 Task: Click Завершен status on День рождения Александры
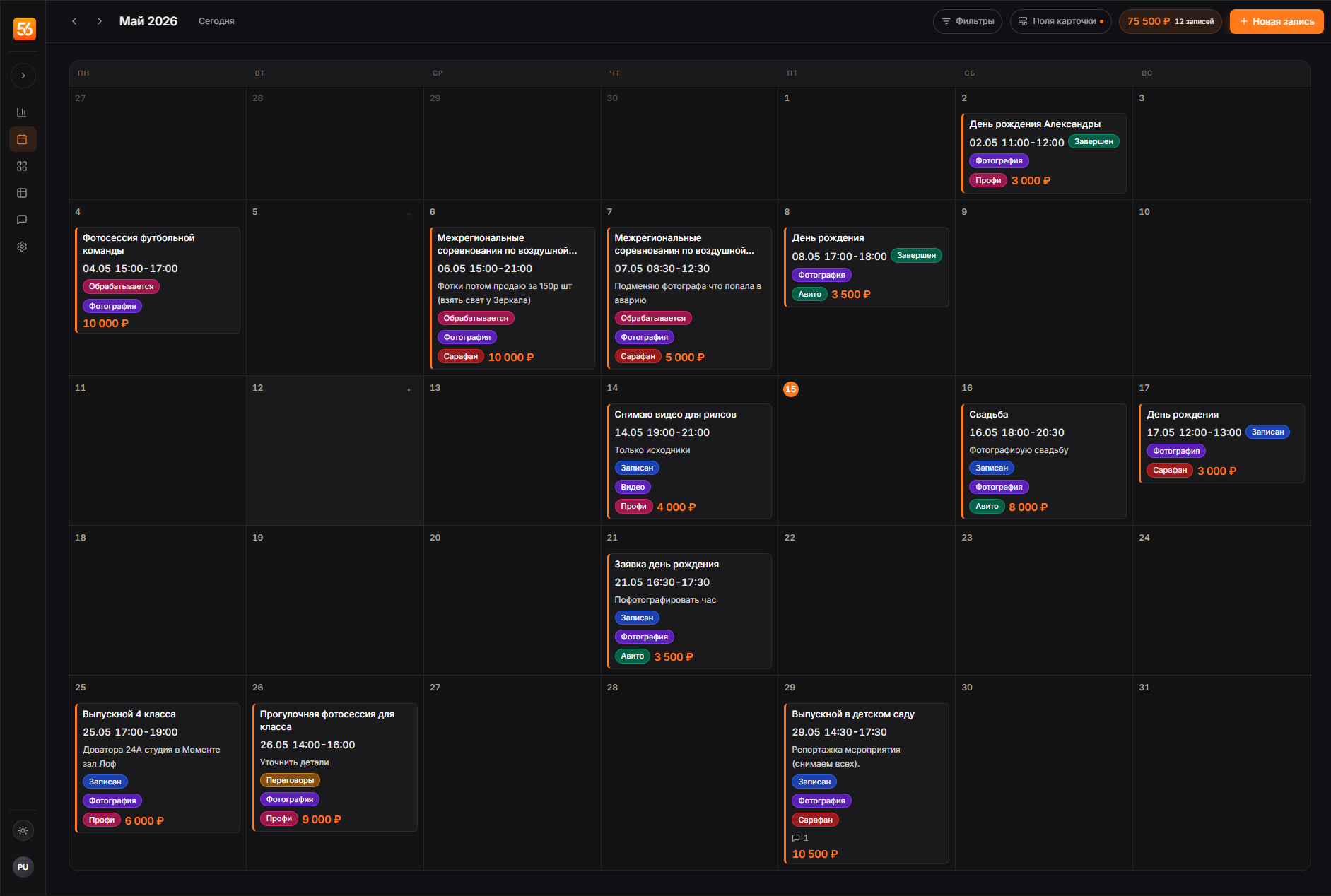point(1093,142)
